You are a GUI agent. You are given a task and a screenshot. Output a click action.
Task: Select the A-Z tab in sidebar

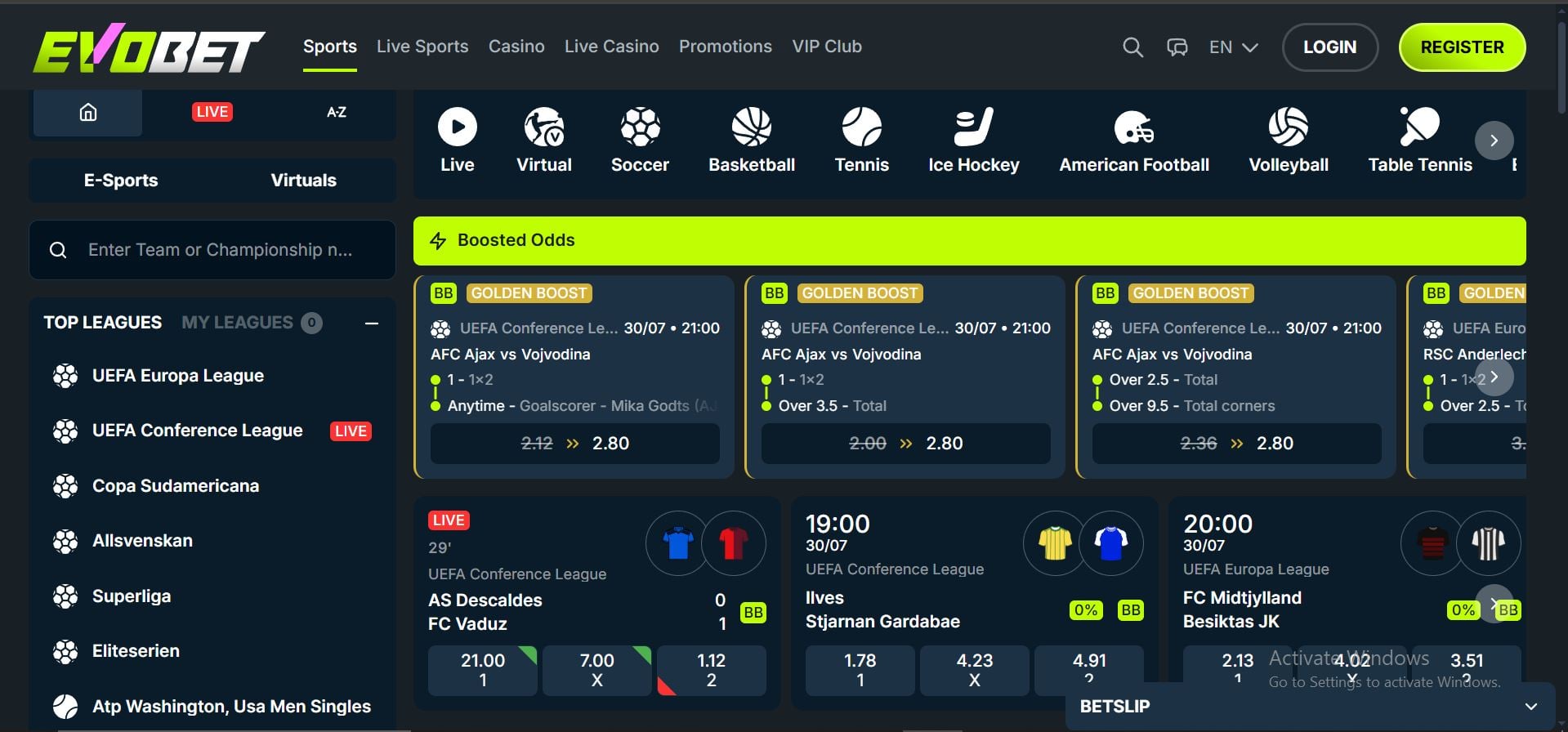coord(337,112)
